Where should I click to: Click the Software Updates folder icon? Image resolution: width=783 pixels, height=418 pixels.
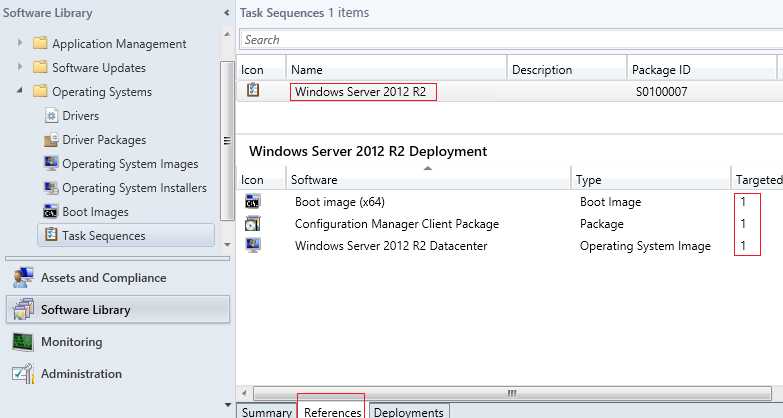click(40, 67)
